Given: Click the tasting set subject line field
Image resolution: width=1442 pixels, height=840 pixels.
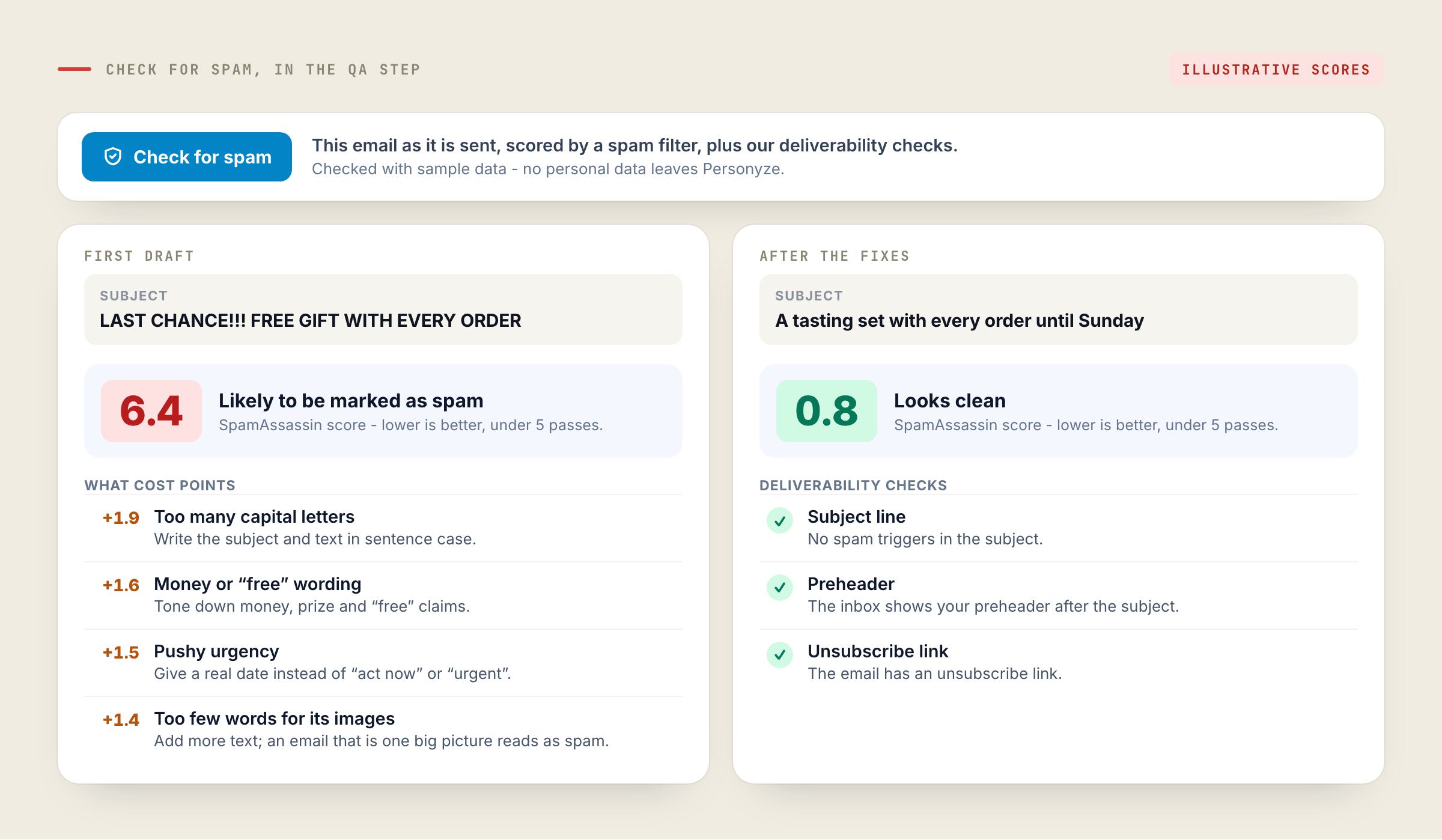Looking at the screenshot, I should [x=1059, y=309].
